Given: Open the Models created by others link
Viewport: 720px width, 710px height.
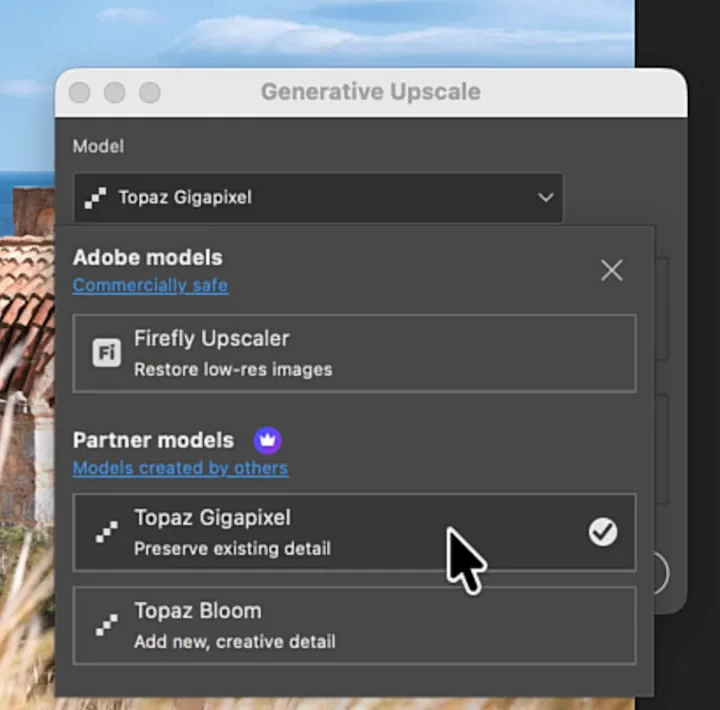Looking at the screenshot, I should [180, 468].
